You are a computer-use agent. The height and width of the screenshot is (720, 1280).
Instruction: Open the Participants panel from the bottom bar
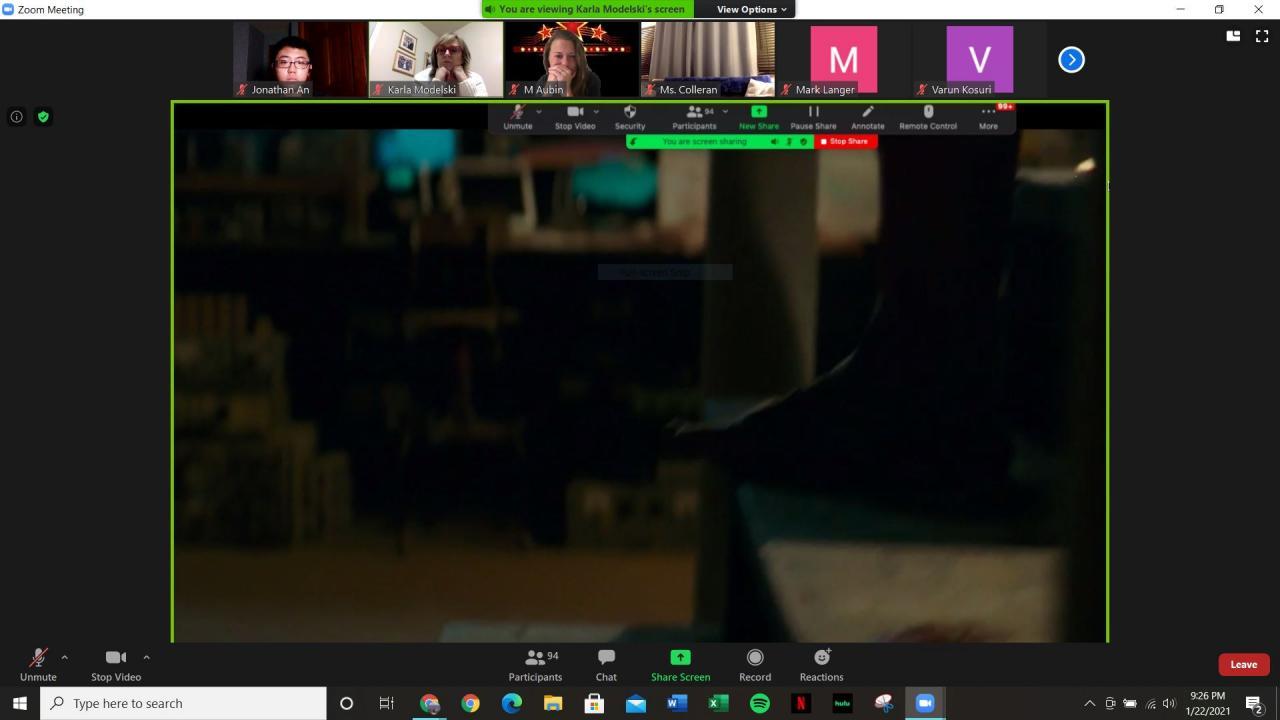(x=535, y=664)
